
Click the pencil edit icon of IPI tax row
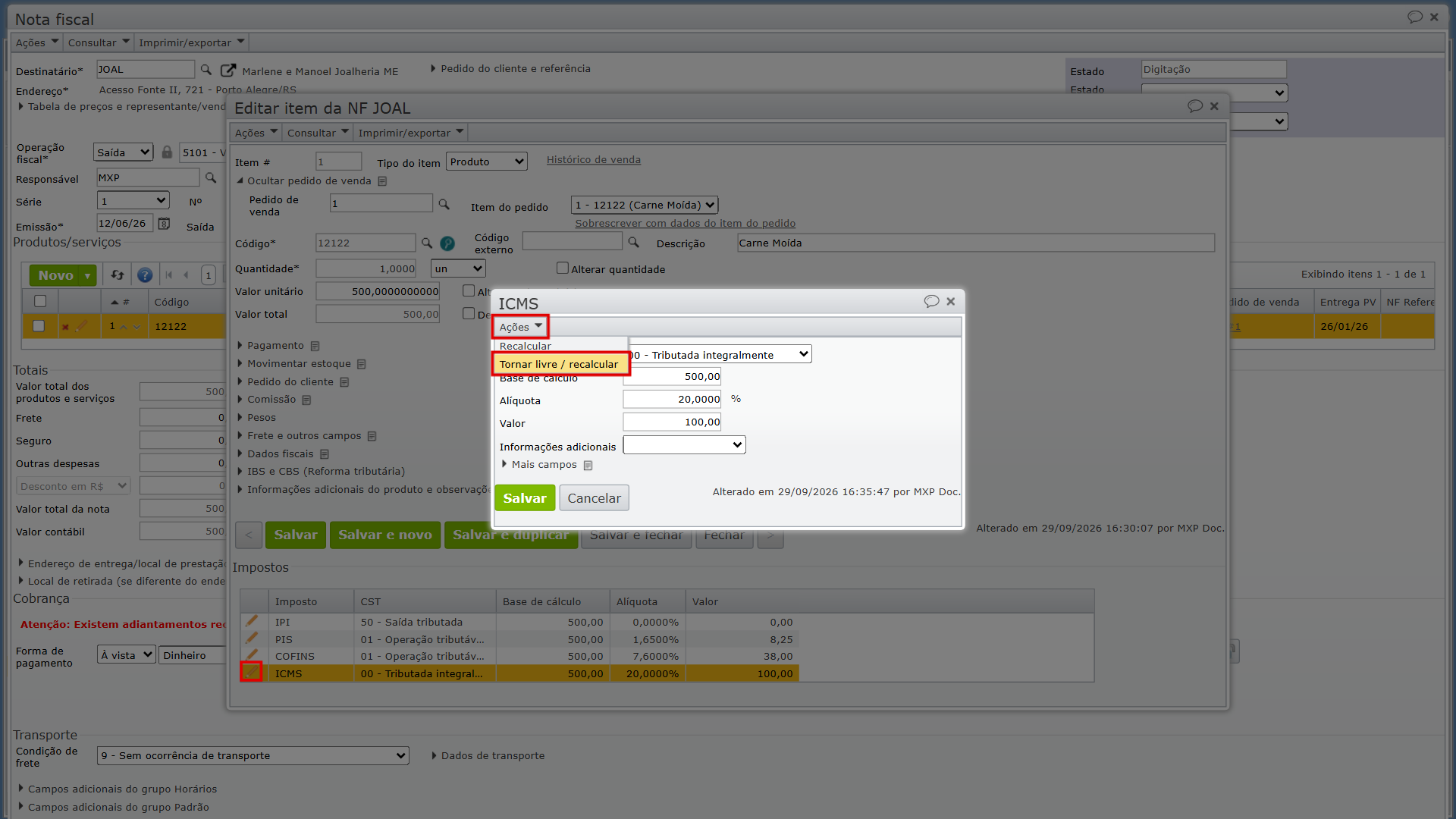252,621
